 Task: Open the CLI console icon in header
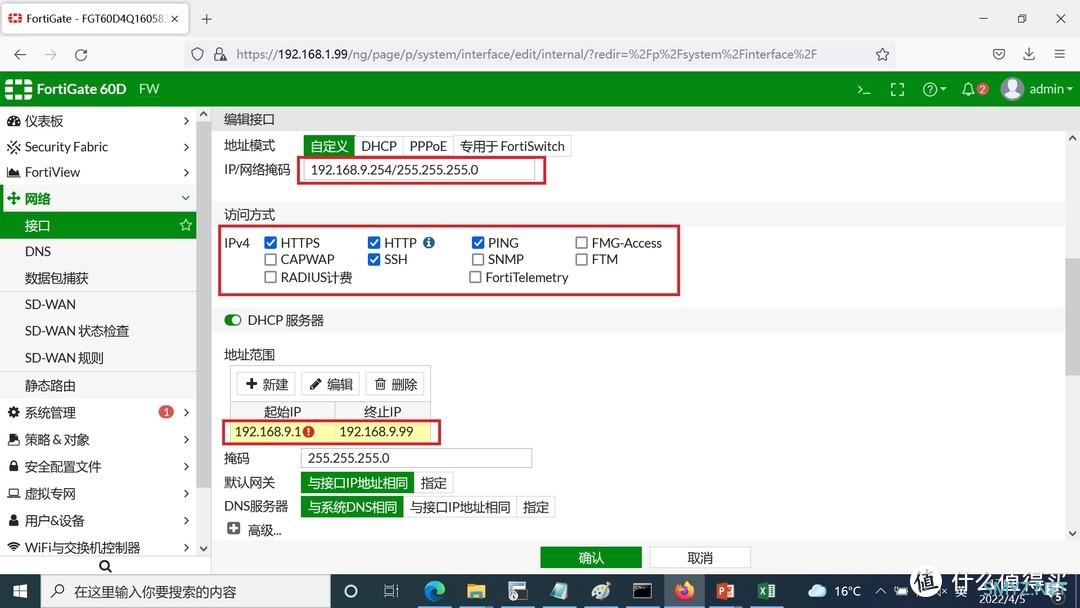tap(864, 90)
